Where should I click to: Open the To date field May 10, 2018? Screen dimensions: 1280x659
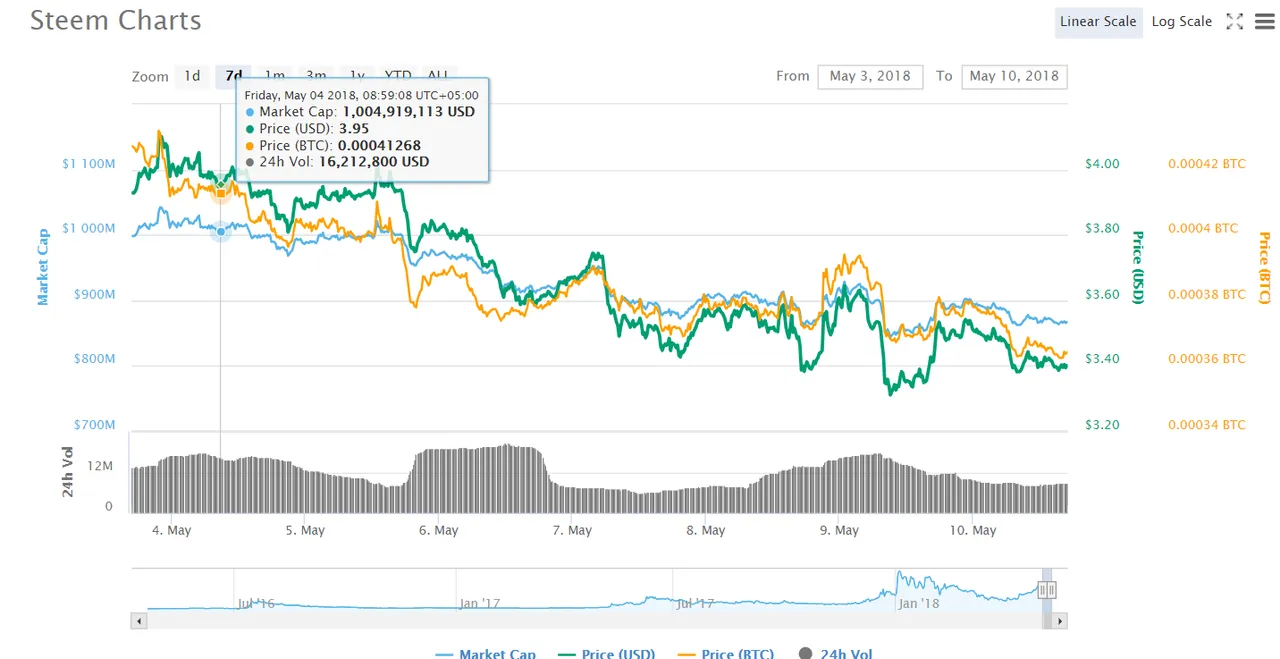coord(1014,76)
